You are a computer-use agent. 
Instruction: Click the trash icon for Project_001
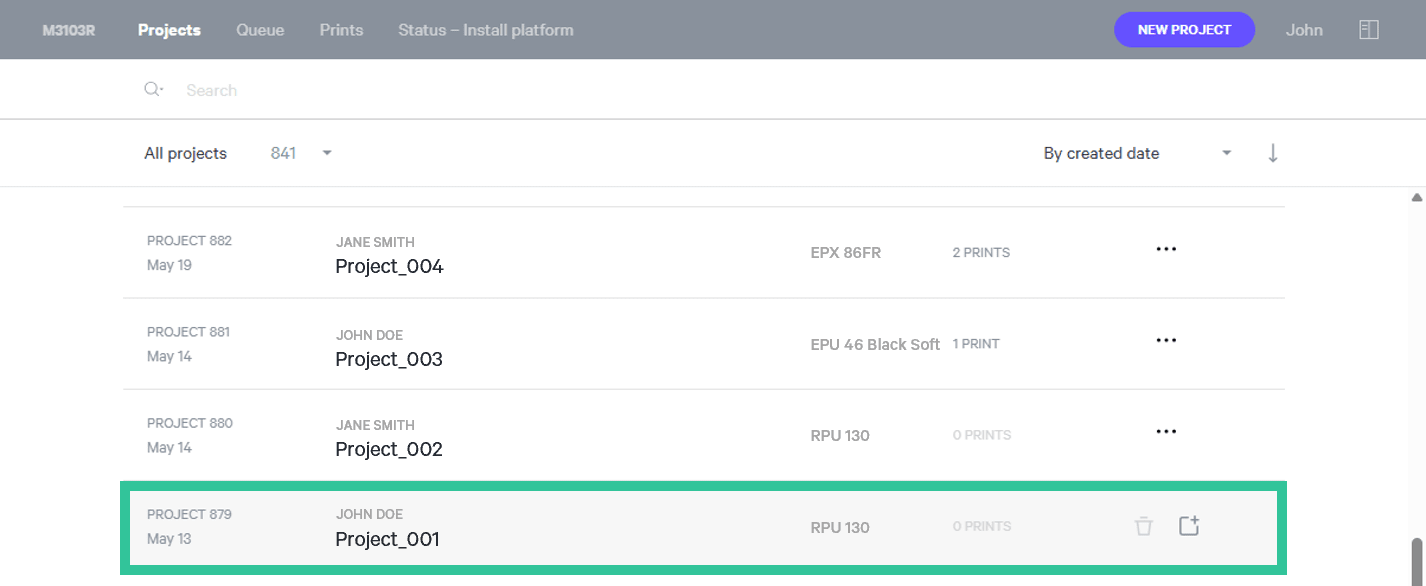pyautogui.click(x=1144, y=526)
